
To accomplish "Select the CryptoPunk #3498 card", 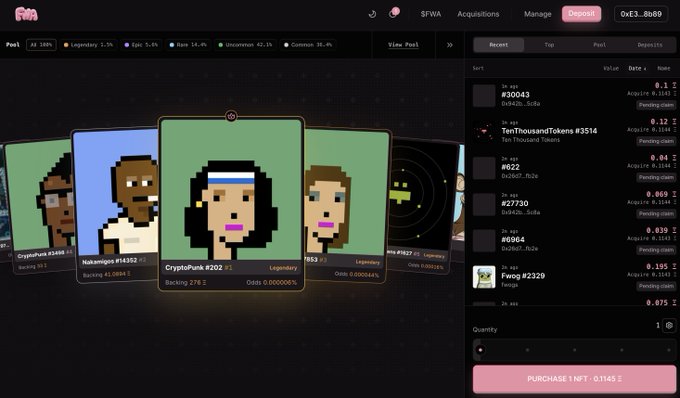I will click(39, 206).
